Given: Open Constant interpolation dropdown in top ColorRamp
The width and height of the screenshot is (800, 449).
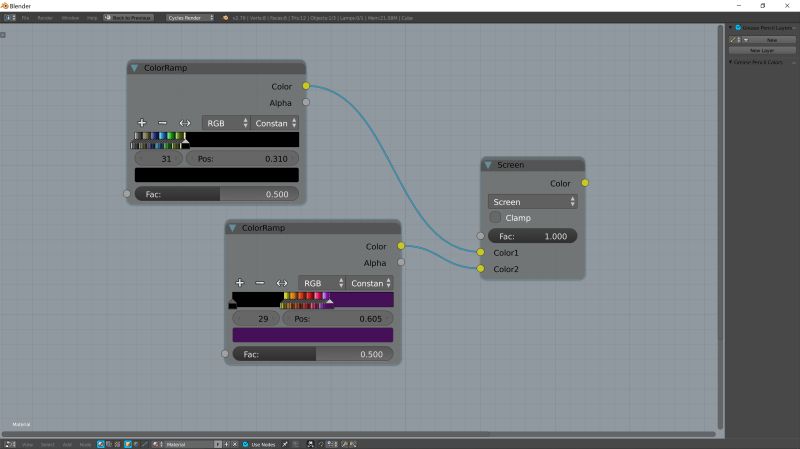Looking at the screenshot, I should [274, 123].
